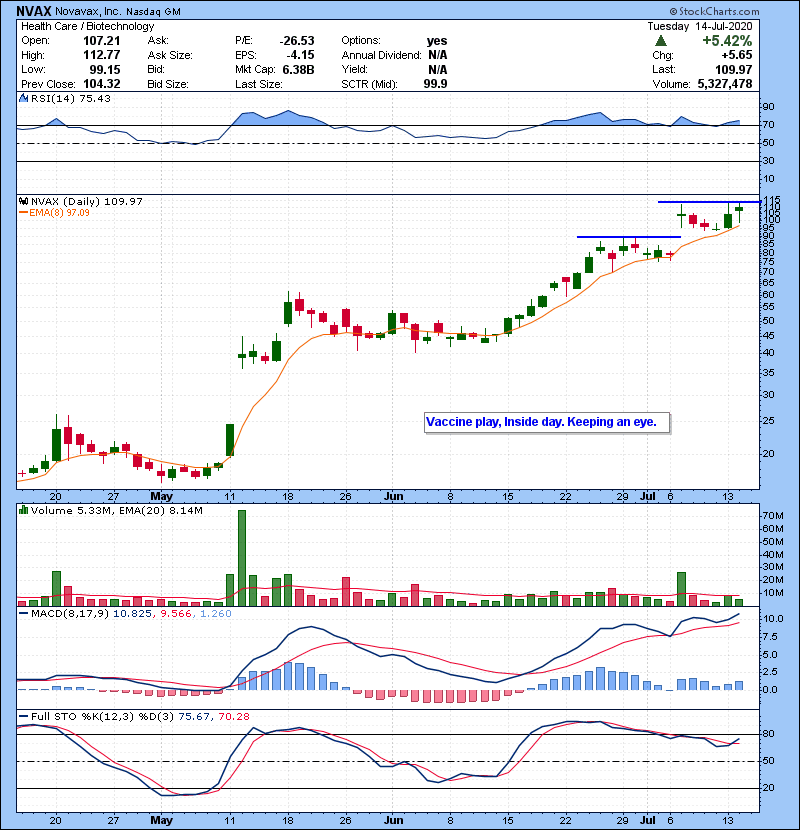The image size is (800, 830).
Task: Click the Volume 5.33M, EMA(20) 8.14M label
Action: [x=116, y=511]
